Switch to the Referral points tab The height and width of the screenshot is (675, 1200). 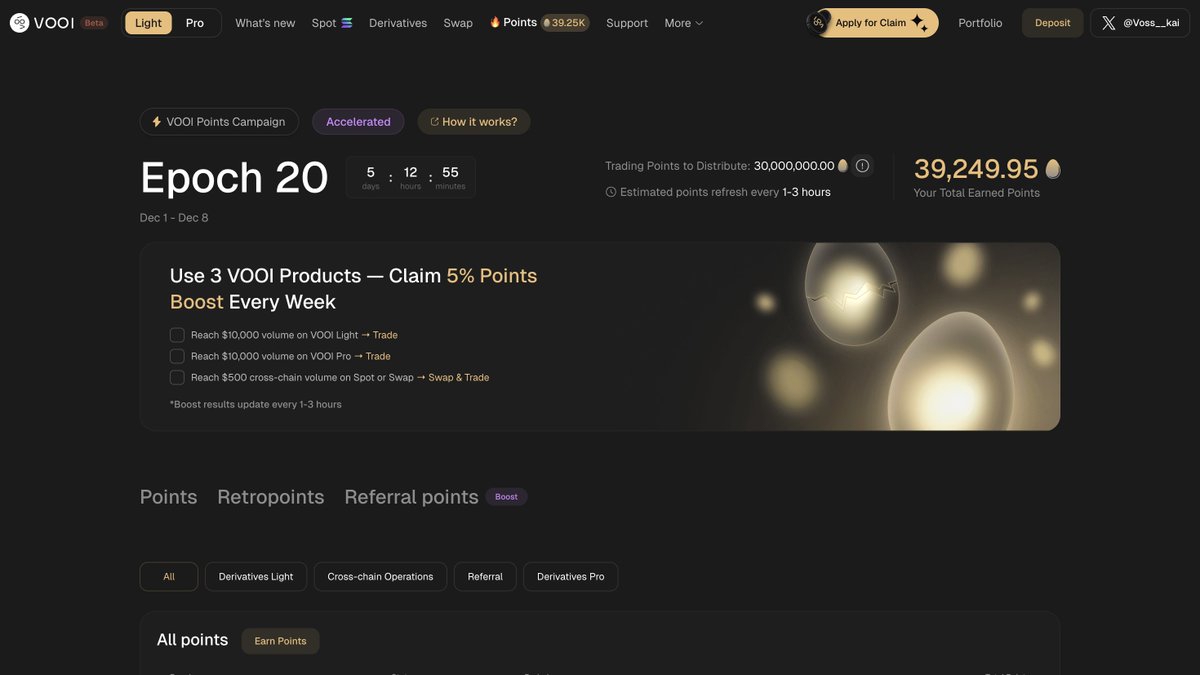click(411, 497)
